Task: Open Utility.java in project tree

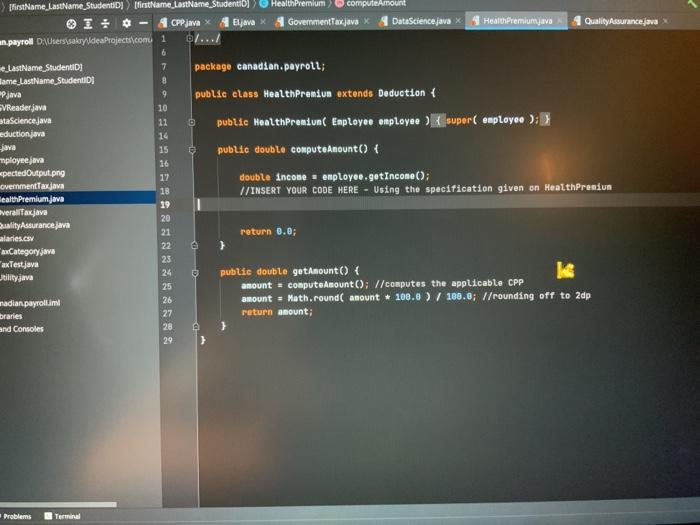Action: 17,277
